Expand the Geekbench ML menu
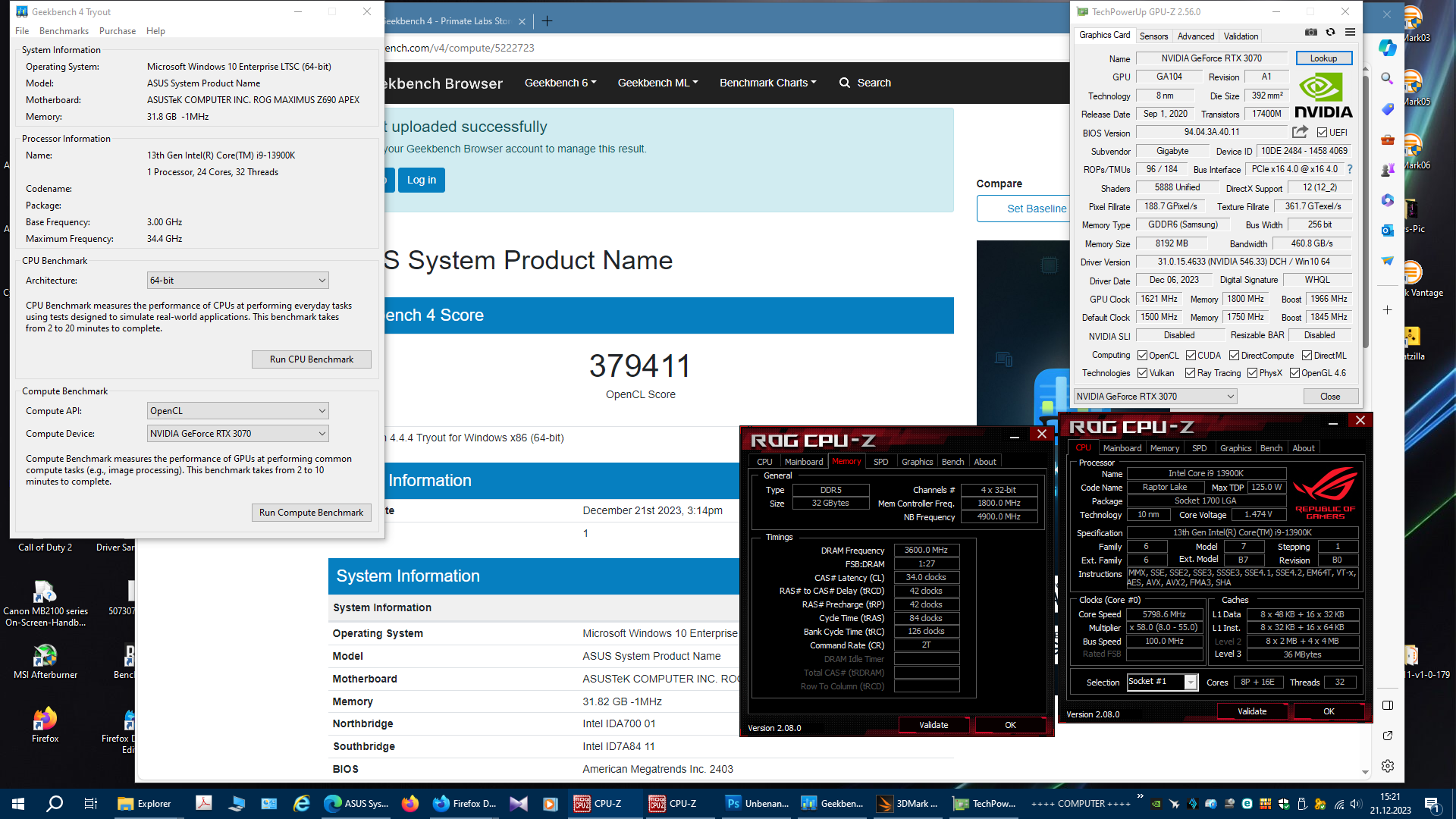Image resolution: width=1456 pixels, height=819 pixels. pos(657,83)
